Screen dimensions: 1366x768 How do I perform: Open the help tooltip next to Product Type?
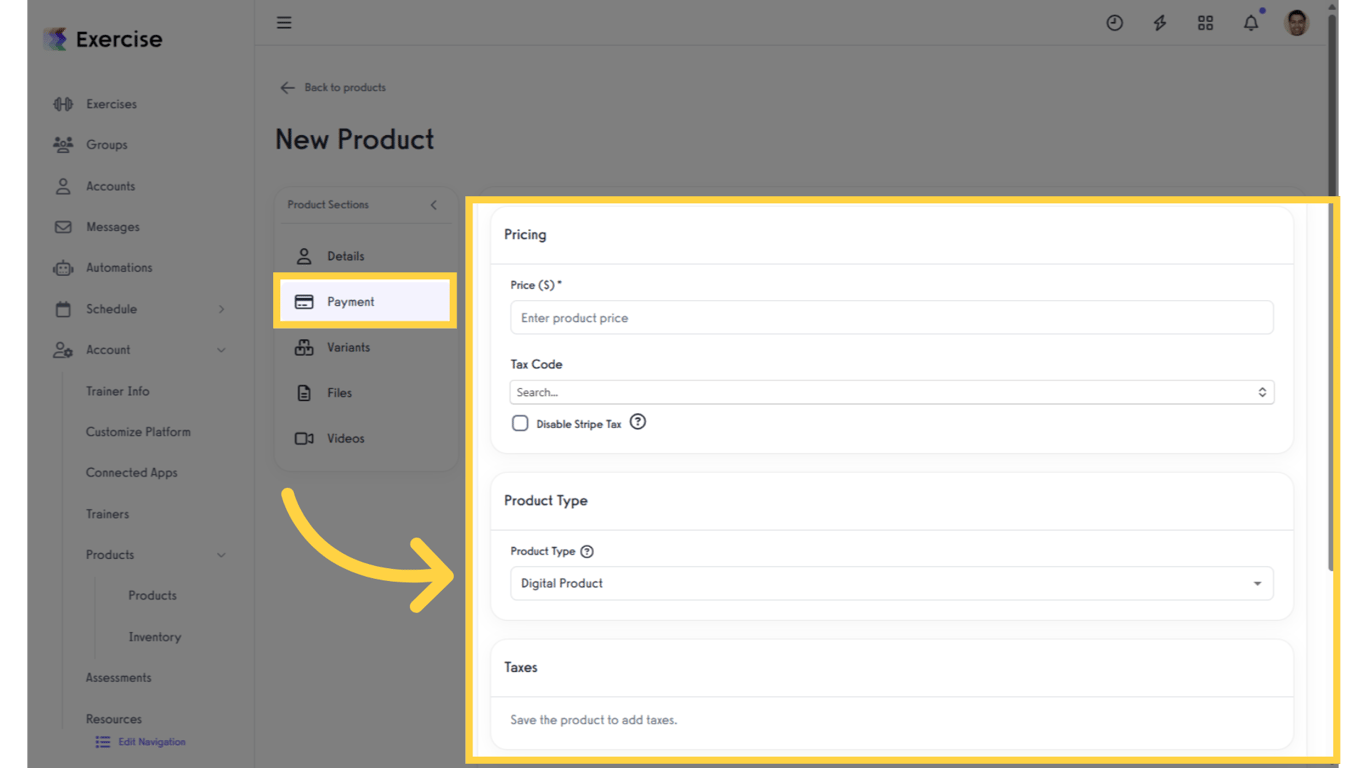(585, 551)
